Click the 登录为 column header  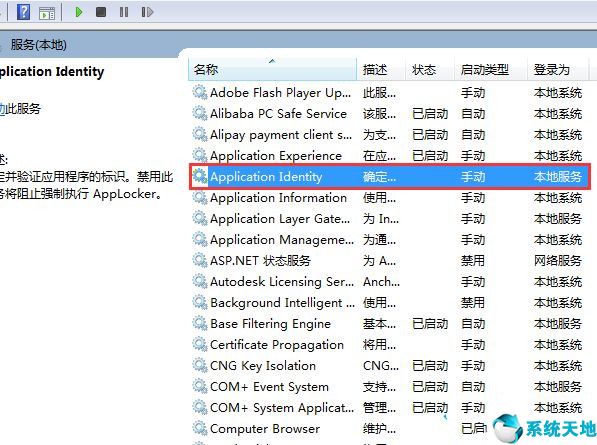coord(558,70)
